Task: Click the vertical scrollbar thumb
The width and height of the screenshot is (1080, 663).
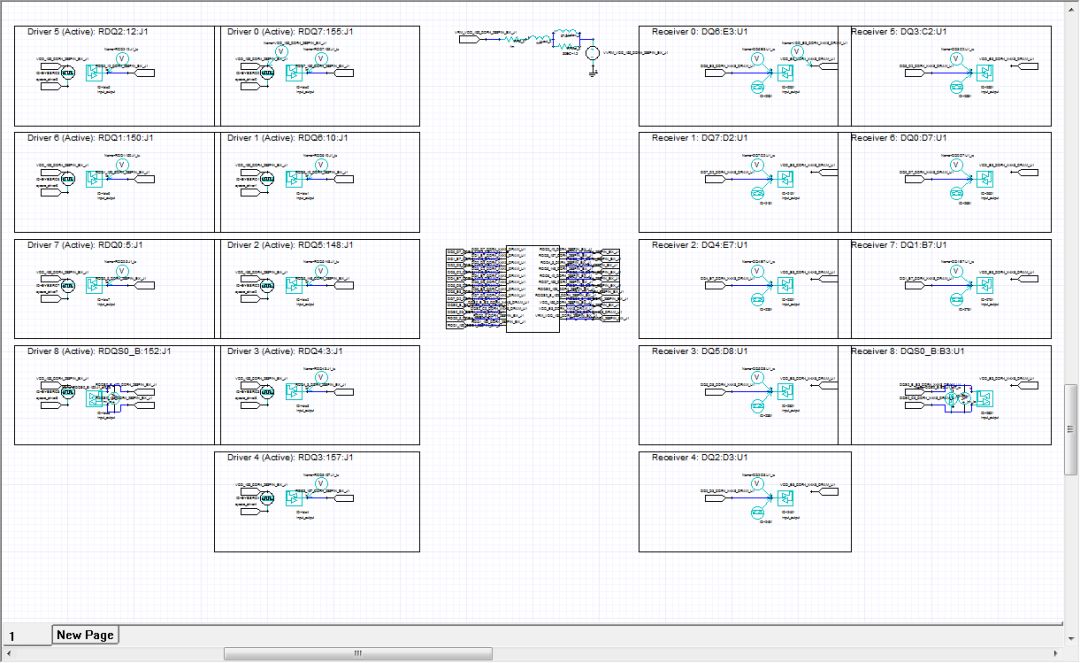Action: [1070, 430]
